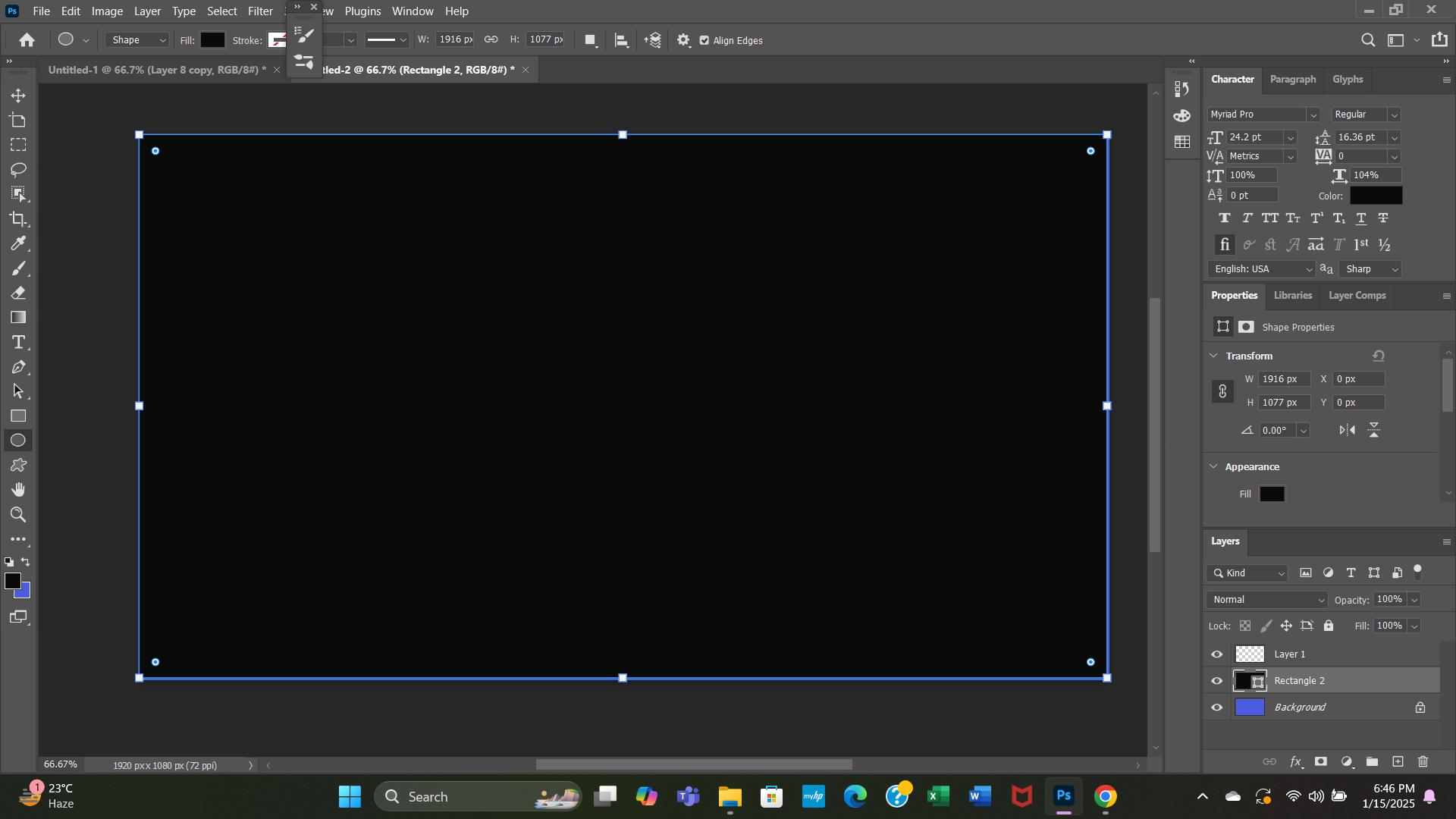The width and height of the screenshot is (1456, 819).
Task: Click the Home icon in options bar
Action: [27, 40]
